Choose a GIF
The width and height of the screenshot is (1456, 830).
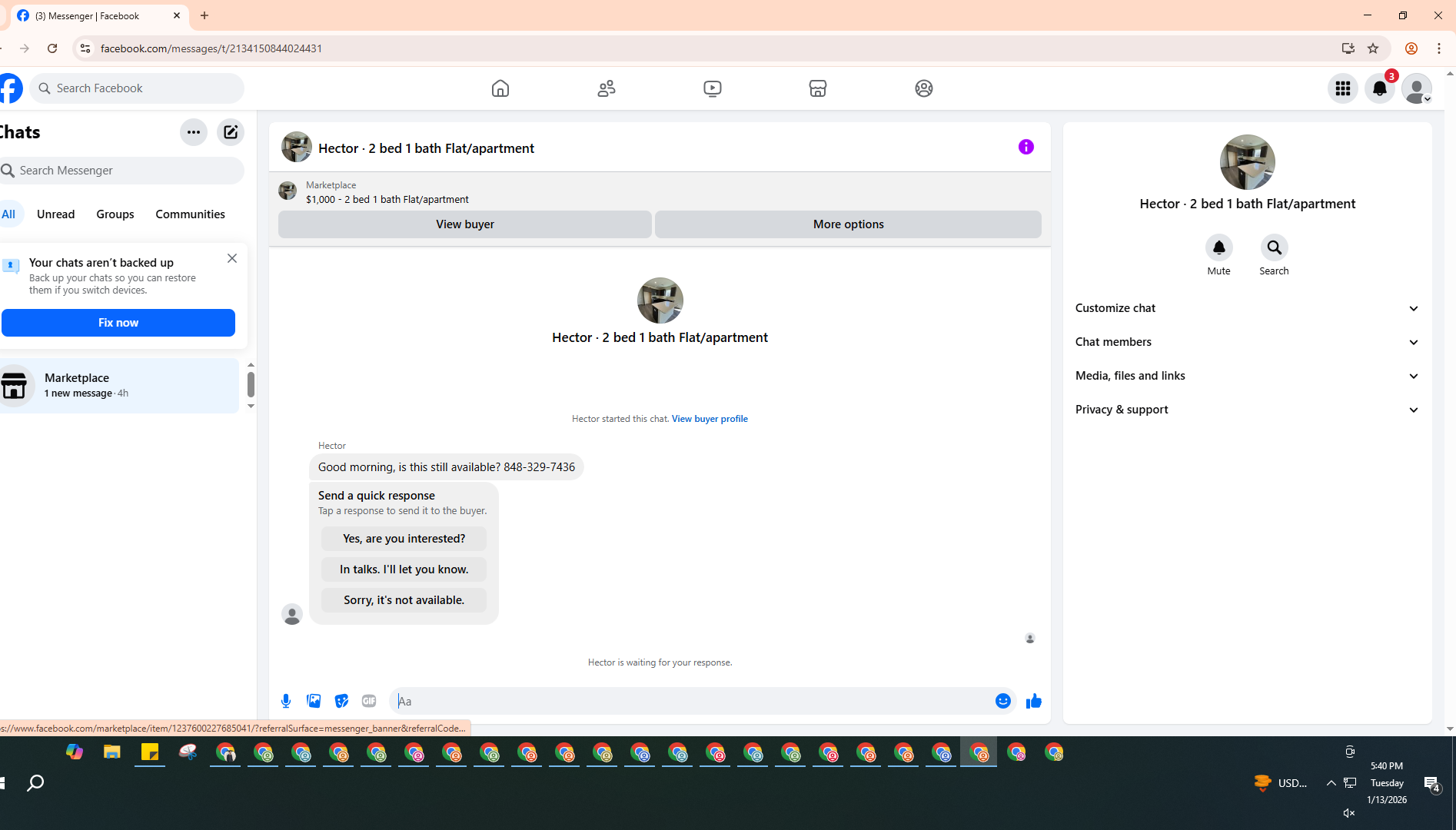[369, 701]
